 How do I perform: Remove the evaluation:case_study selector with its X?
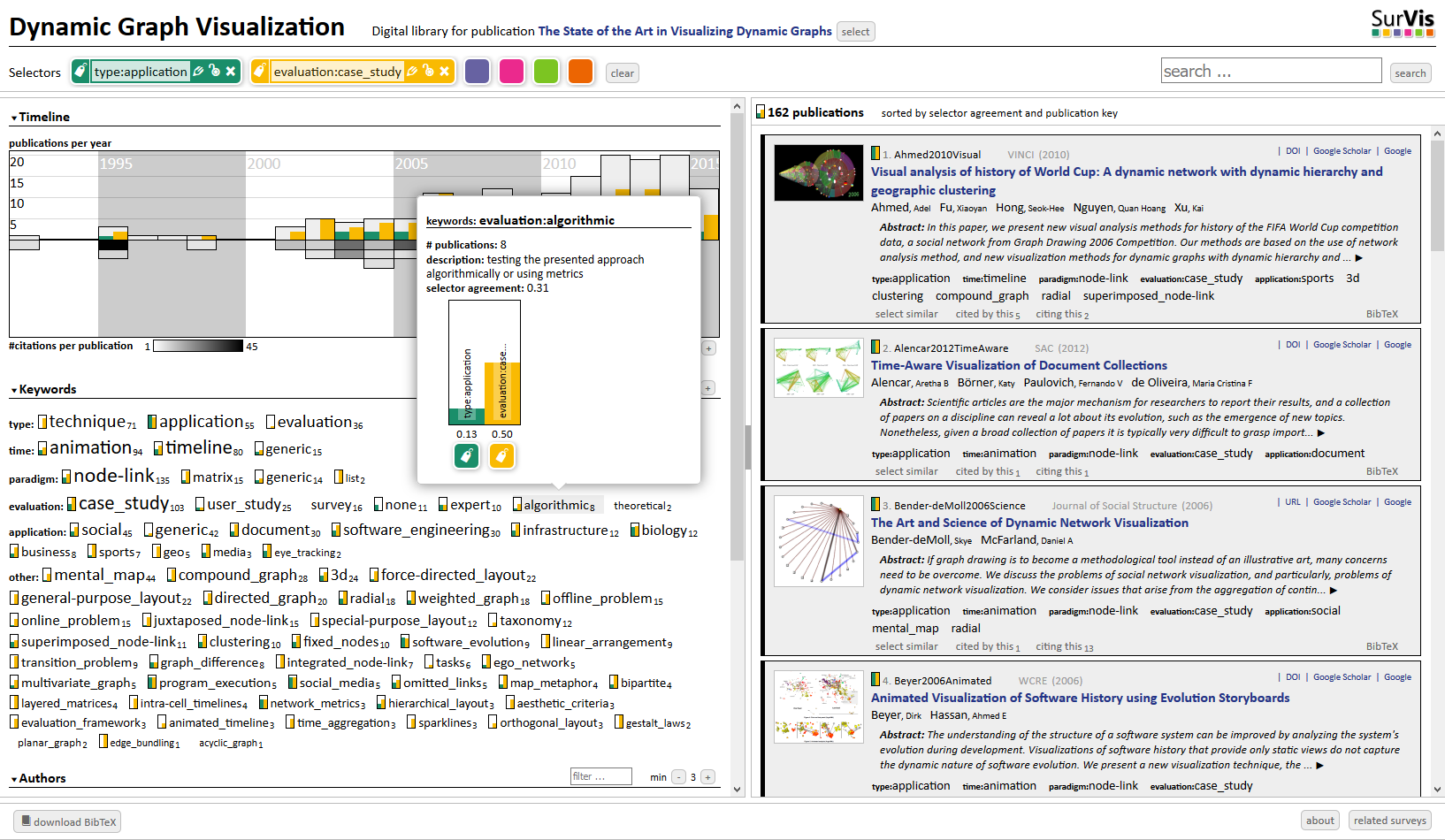click(x=445, y=72)
